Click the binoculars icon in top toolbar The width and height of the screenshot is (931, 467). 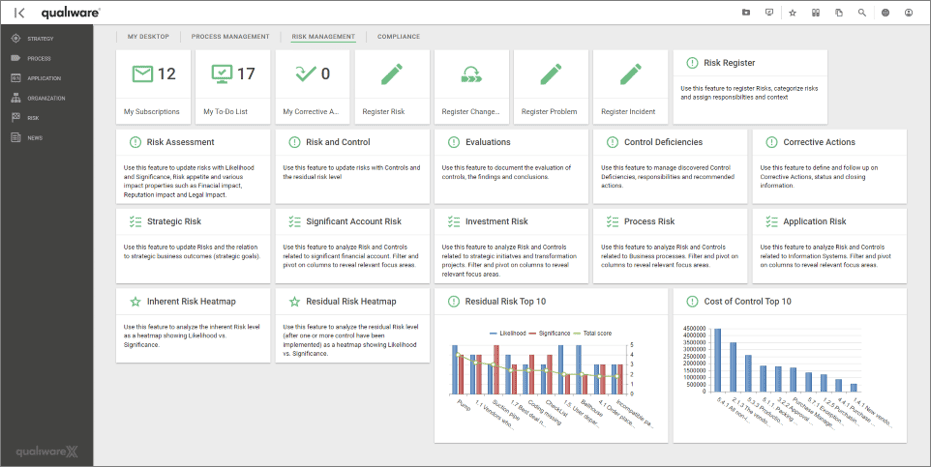[816, 12]
